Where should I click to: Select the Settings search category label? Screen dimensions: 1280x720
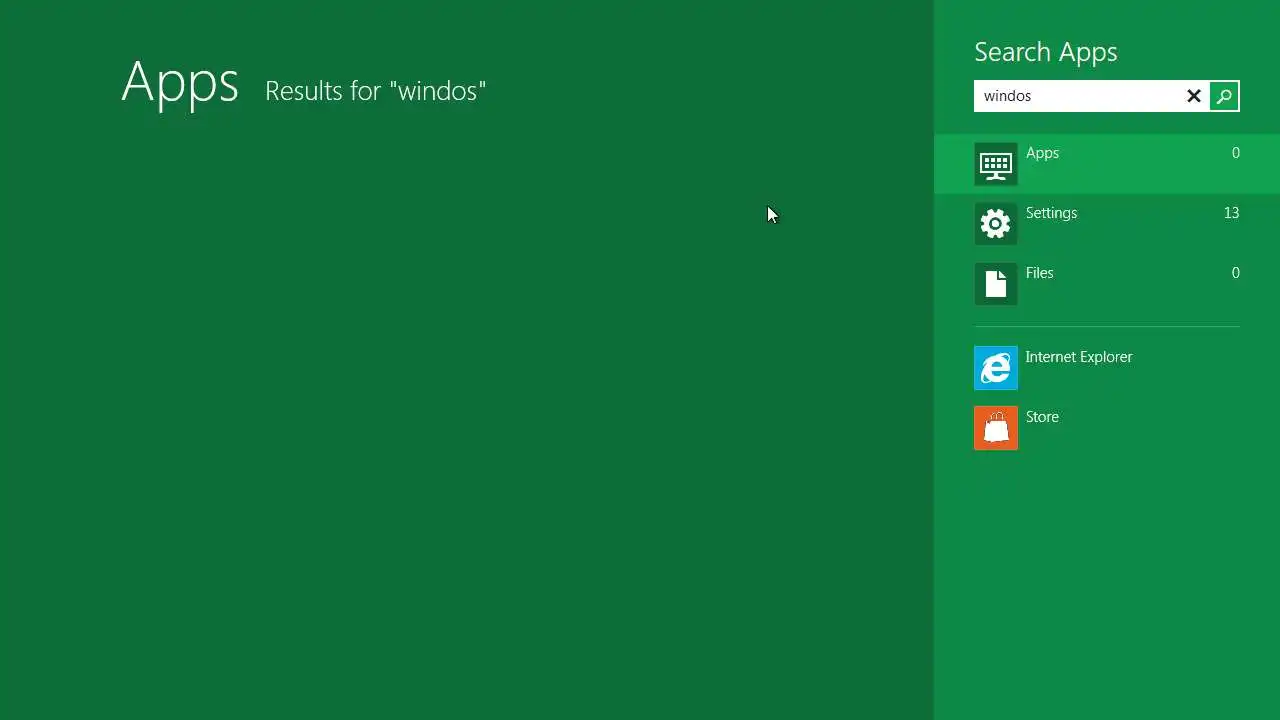tap(1051, 213)
